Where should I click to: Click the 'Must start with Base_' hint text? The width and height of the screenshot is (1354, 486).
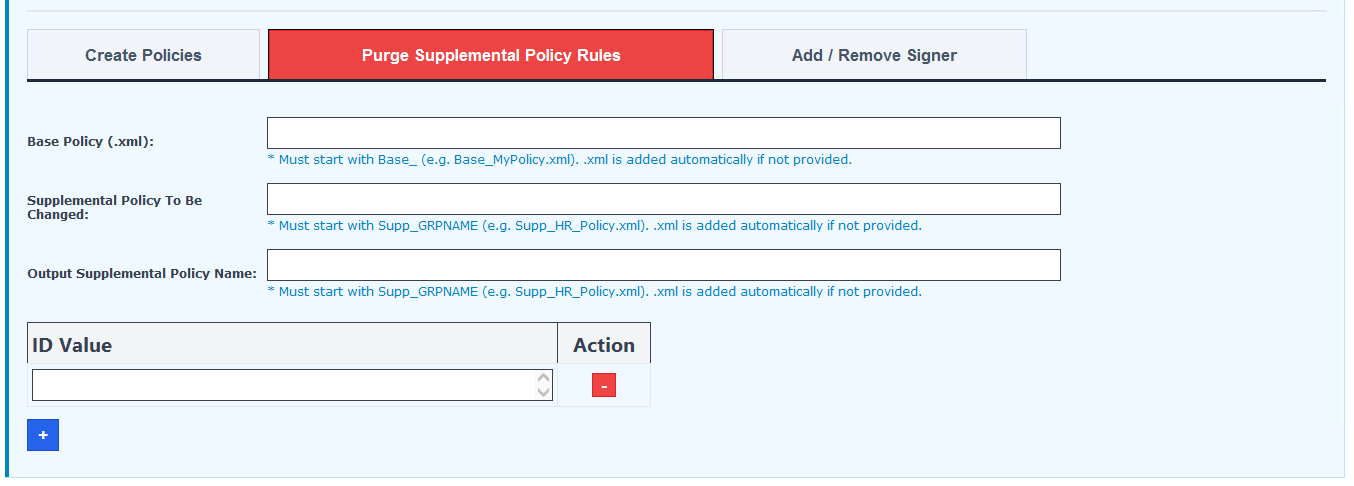point(560,159)
